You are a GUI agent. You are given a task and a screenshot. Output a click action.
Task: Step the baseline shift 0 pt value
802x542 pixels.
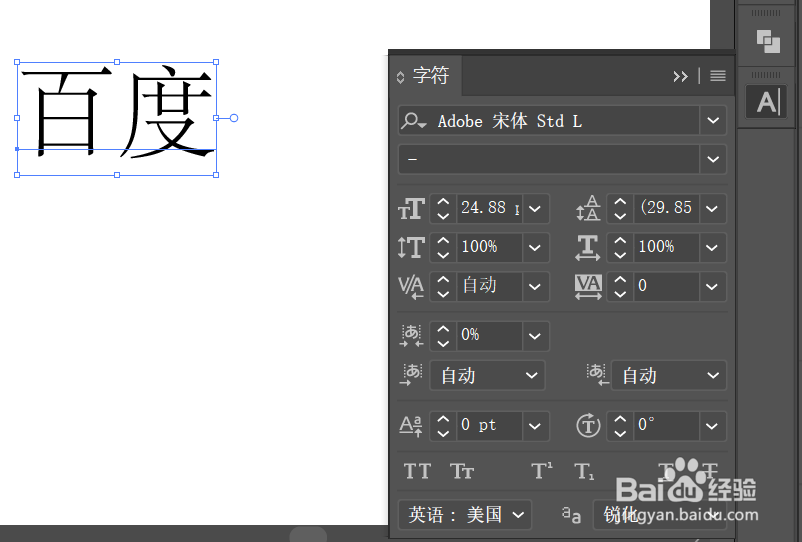443,426
